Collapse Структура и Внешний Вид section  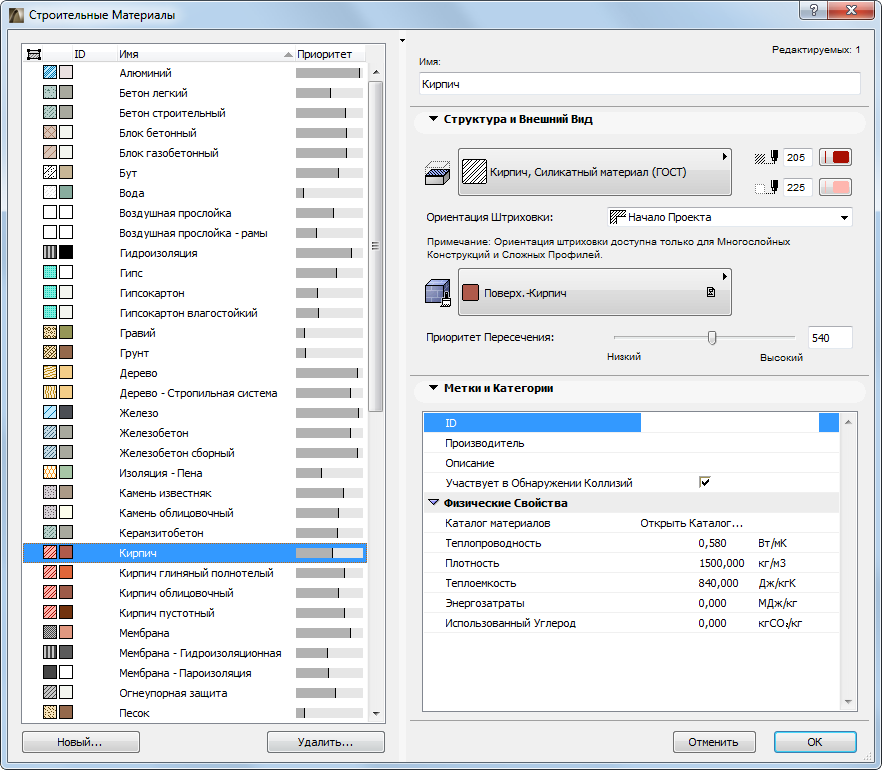(x=433, y=119)
